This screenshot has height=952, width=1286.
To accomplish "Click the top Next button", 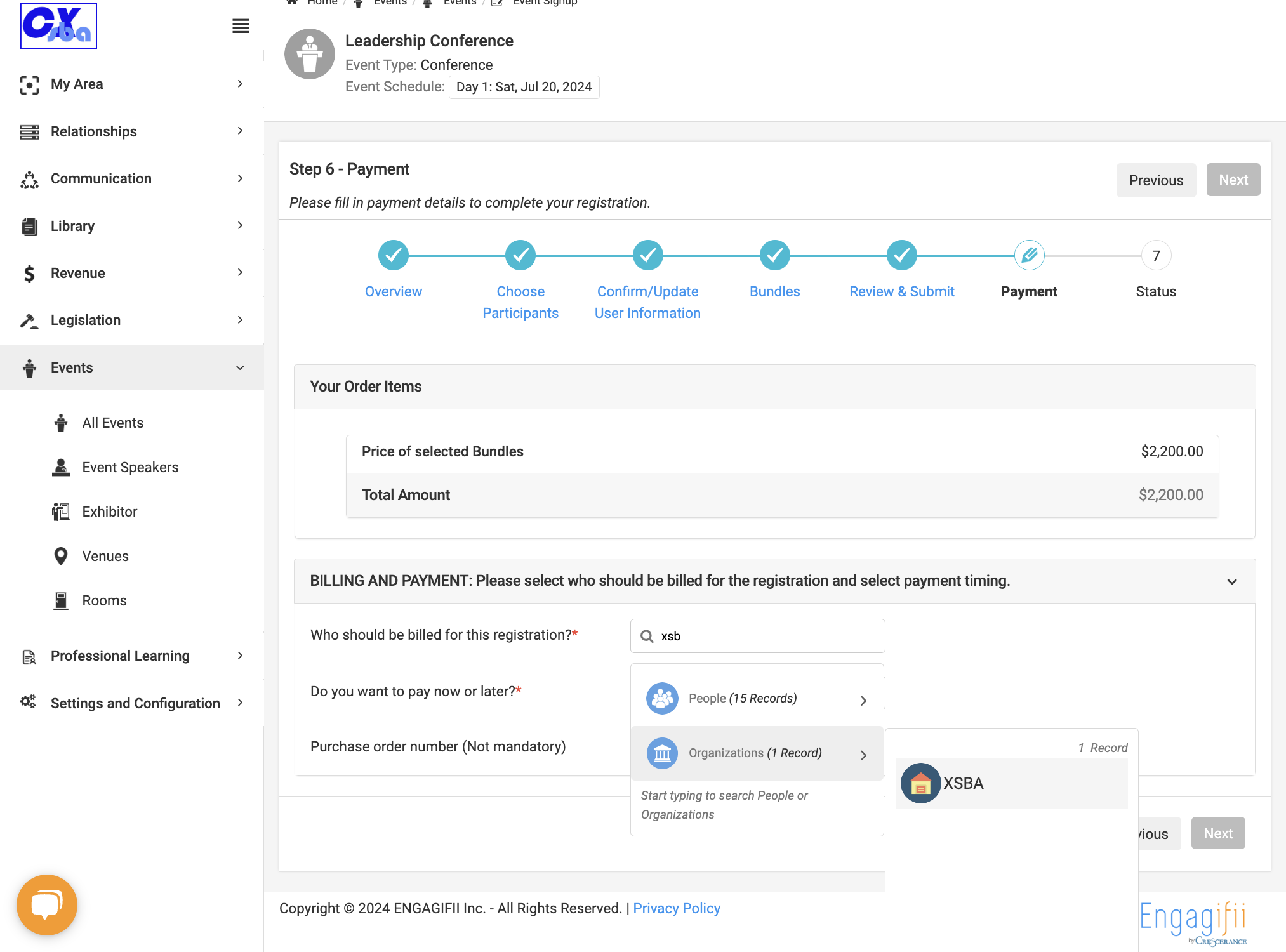I will coord(1233,180).
